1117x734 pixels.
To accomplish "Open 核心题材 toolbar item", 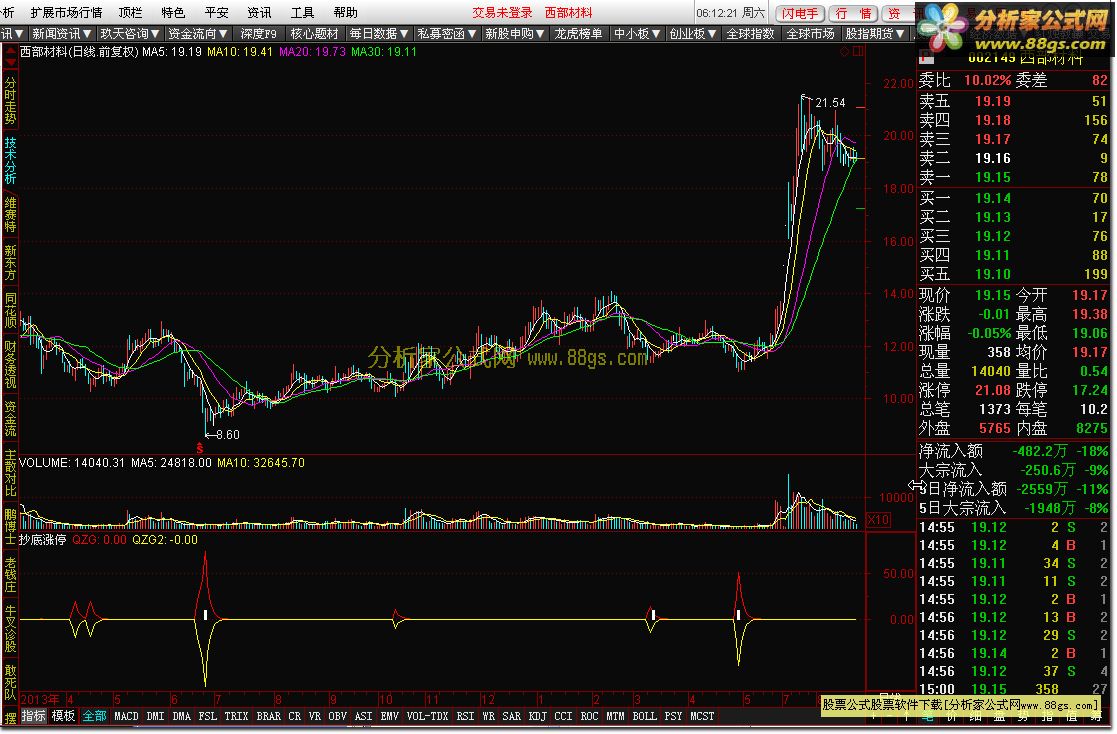I will (x=314, y=33).
